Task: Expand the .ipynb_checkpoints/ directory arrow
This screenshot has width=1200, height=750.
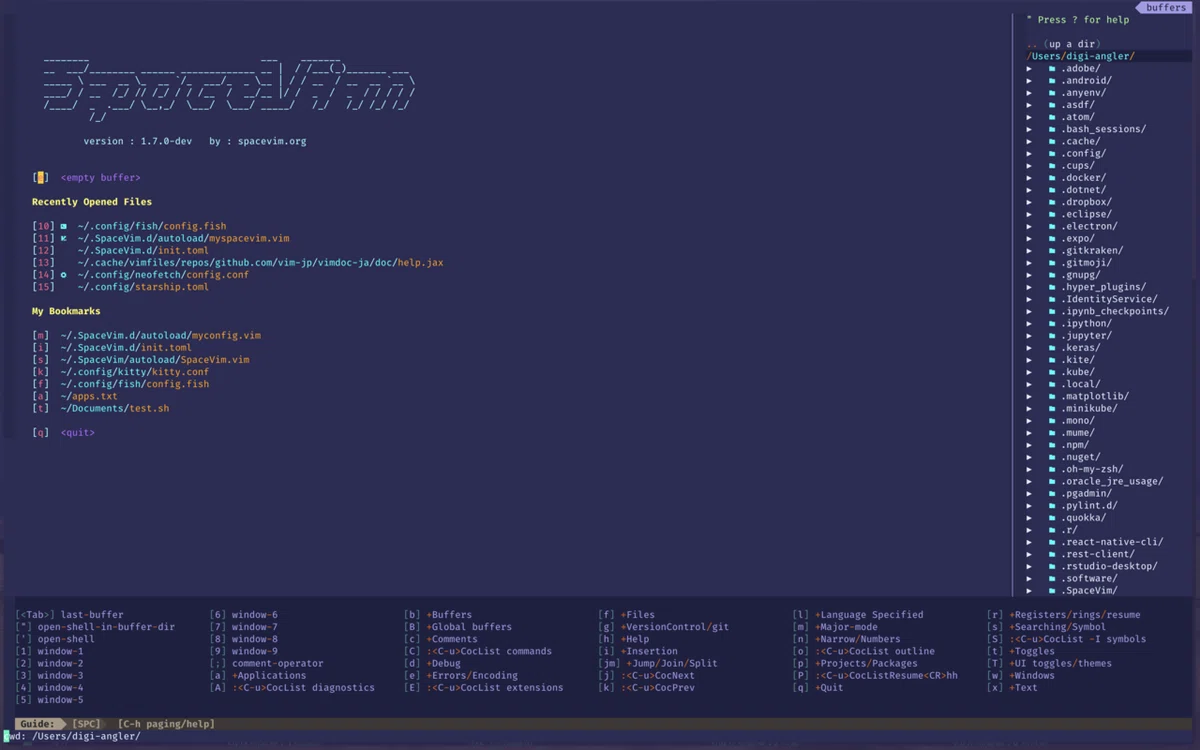Action: pyautogui.click(x=1029, y=311)
